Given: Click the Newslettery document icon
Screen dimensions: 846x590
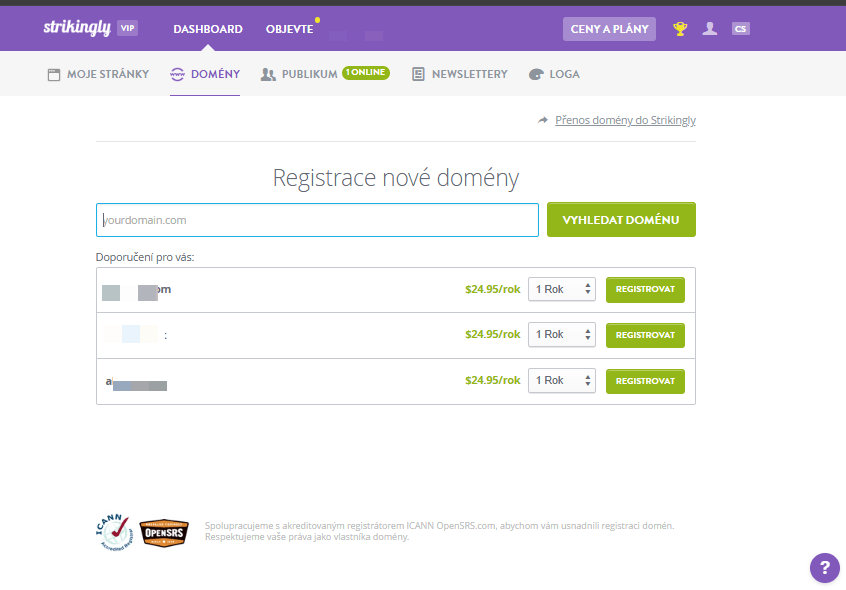Looking at the screenshot, I should (418, 74).
